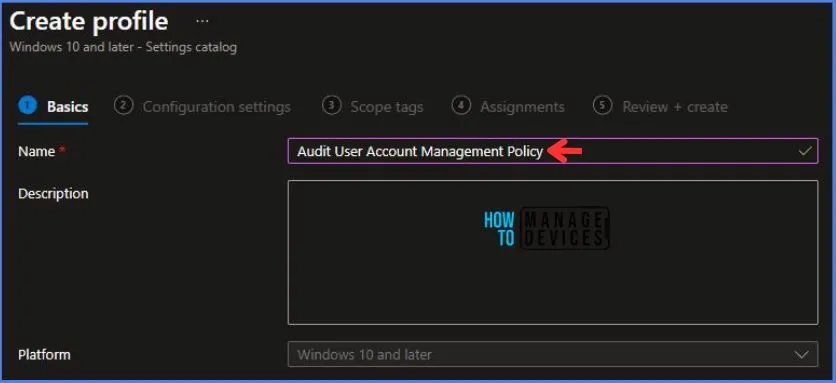
Task: Jump to Review + create step
Action: pos(660,107)
